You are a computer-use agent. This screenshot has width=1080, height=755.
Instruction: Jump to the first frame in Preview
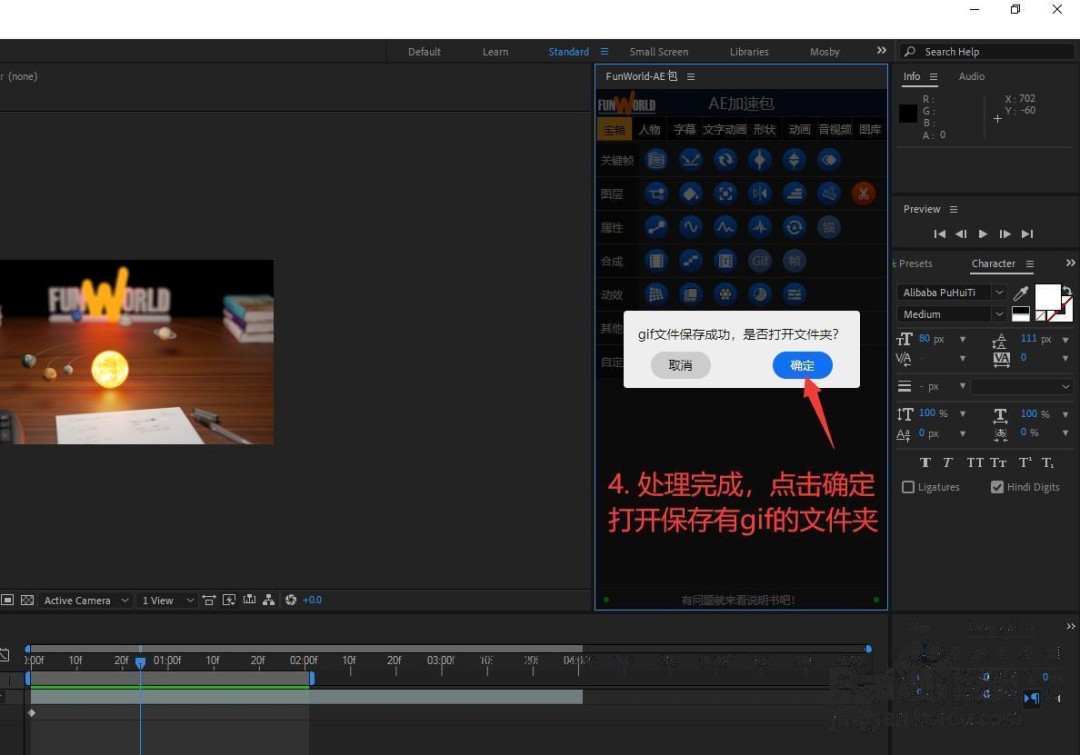point(939,234)
